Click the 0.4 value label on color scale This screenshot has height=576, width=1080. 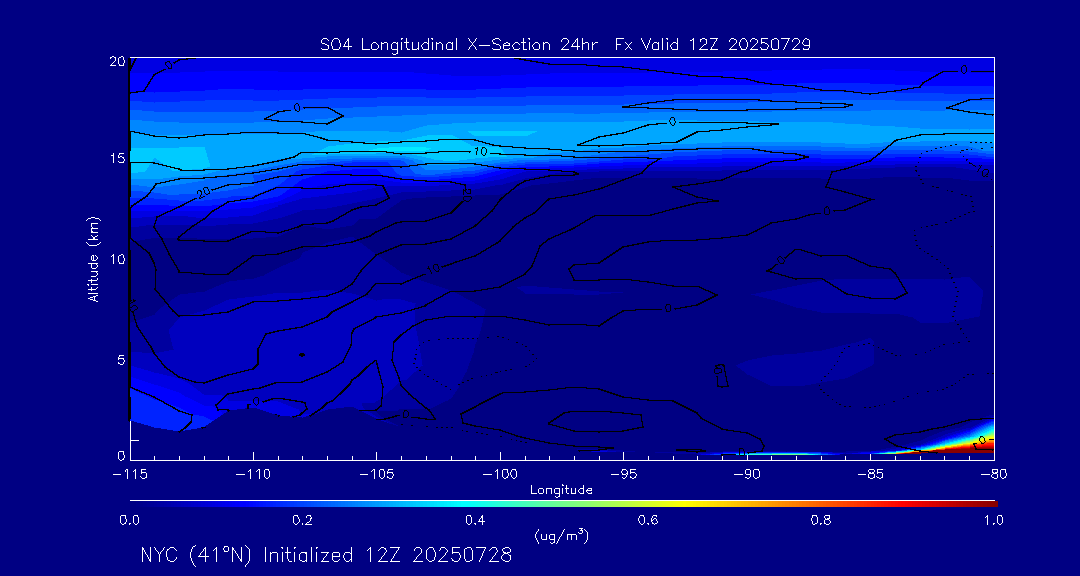(x=475, y=520)
